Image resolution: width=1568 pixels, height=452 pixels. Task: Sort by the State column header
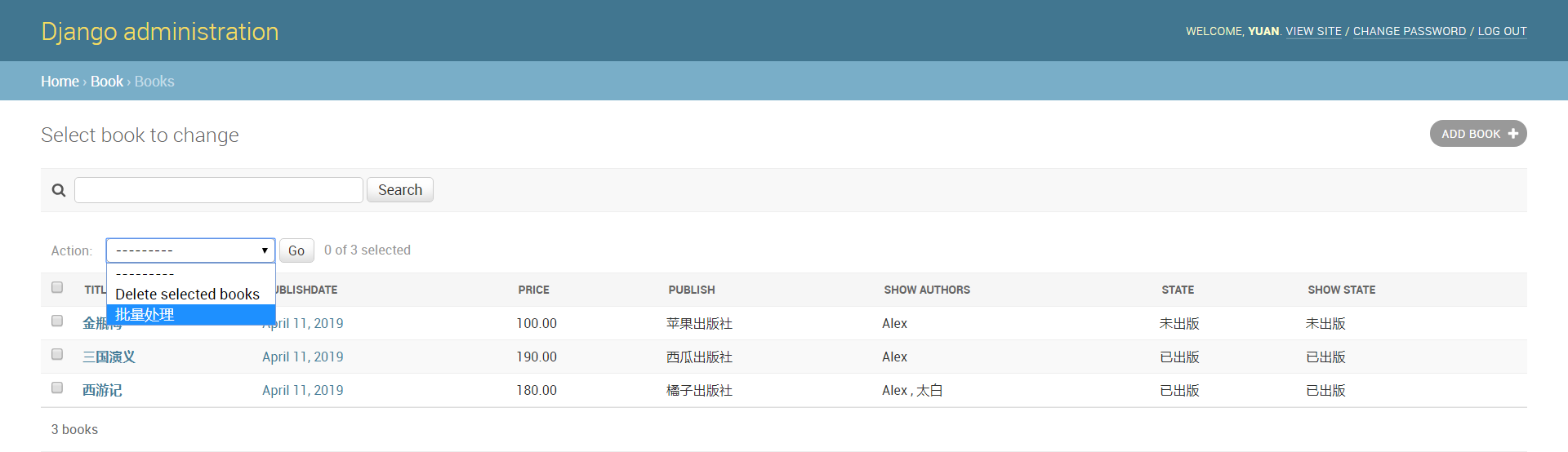[1177, 290]
